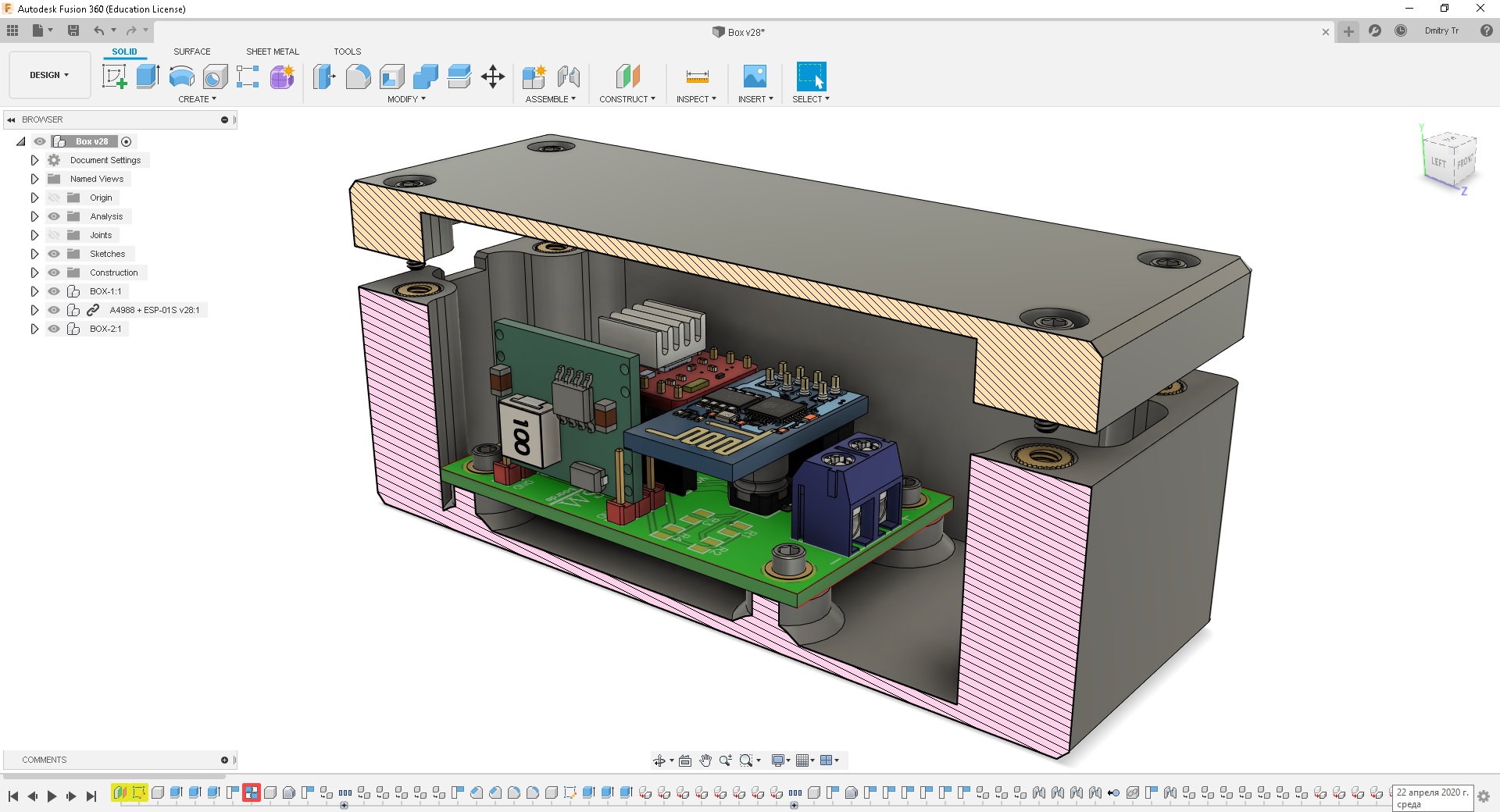Pick the Hole tool
Screen dimensions: 1500x812
coord(215,77)
